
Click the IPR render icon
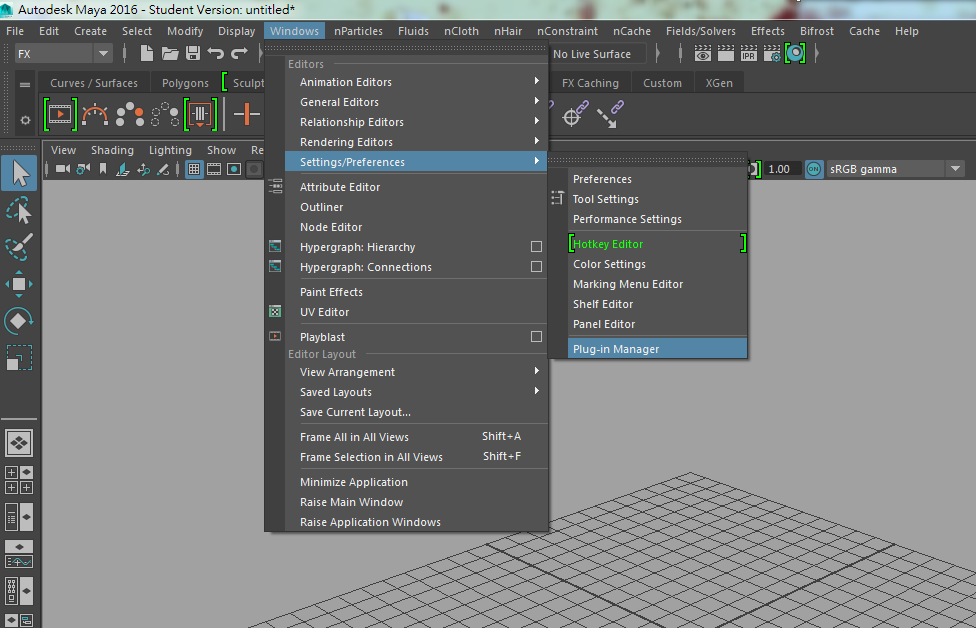point(749,54)
